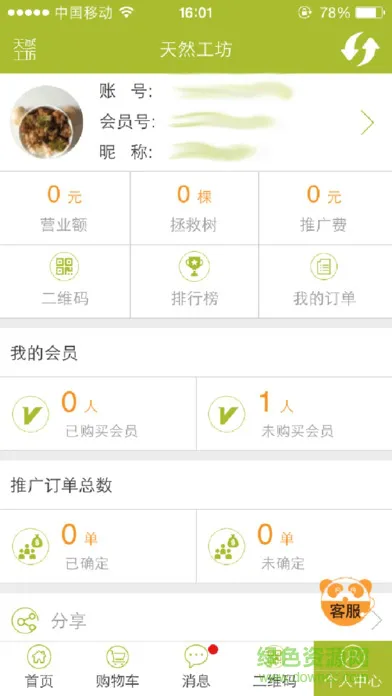Tap the V icon for 未购买会员
392x696 pixels.
pos(226,414)
